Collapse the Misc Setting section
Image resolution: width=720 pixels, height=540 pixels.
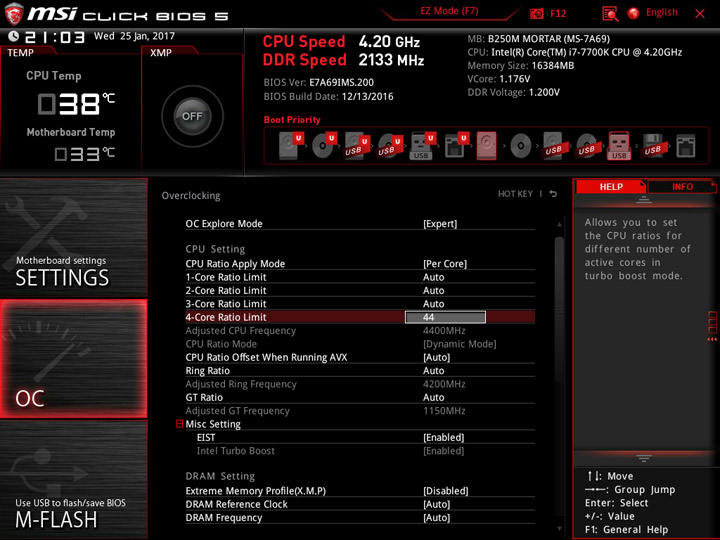click(x=180, y=423)
